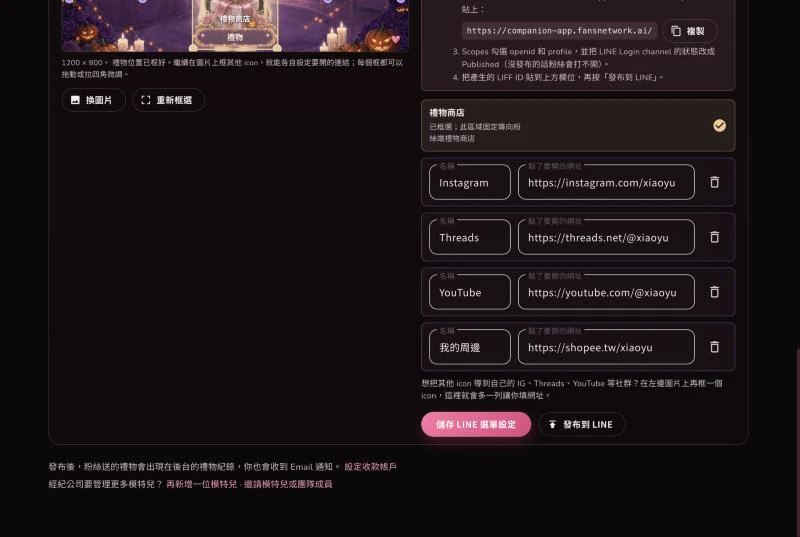800x537 pixels.
Task: Edit the threads.net/@xiaoyu URL field
Action: tap(606, 237)
